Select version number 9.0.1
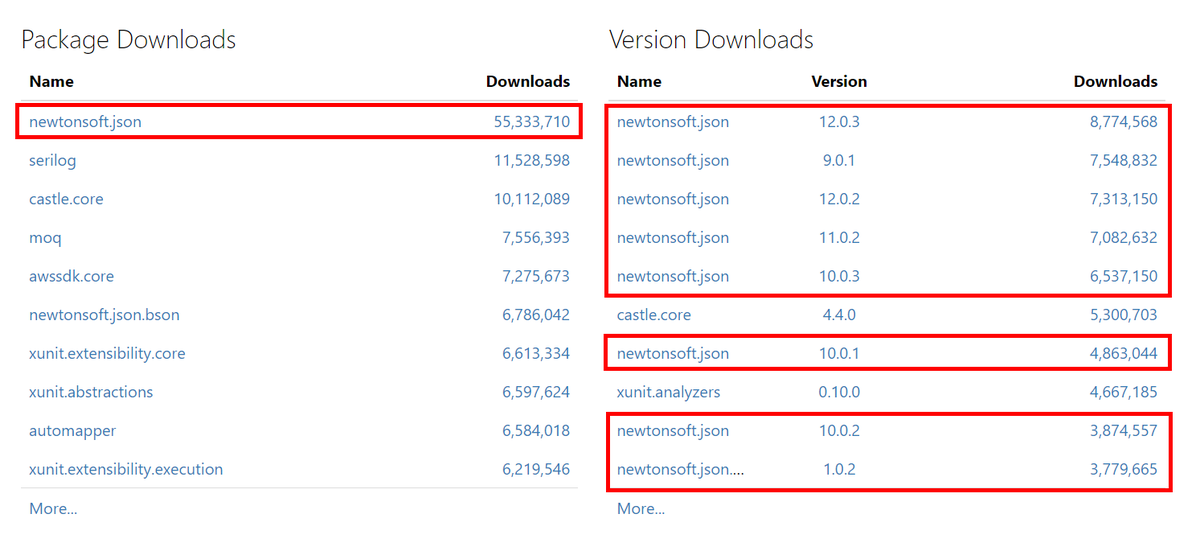This screenshot has width=1200, height=547. pos(839,160)
